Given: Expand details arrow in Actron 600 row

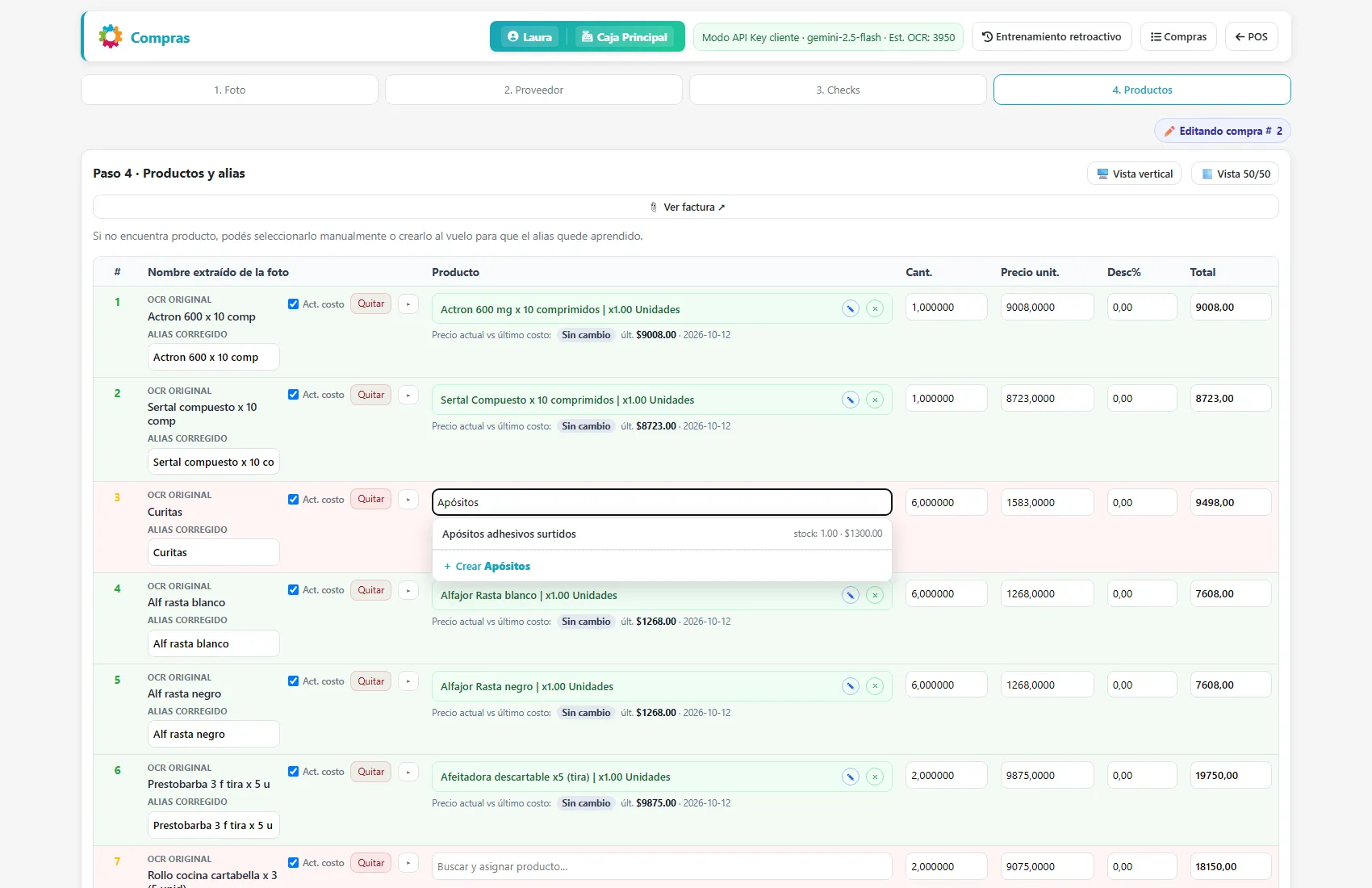Looking at the screenshot, I should (408, 304).
